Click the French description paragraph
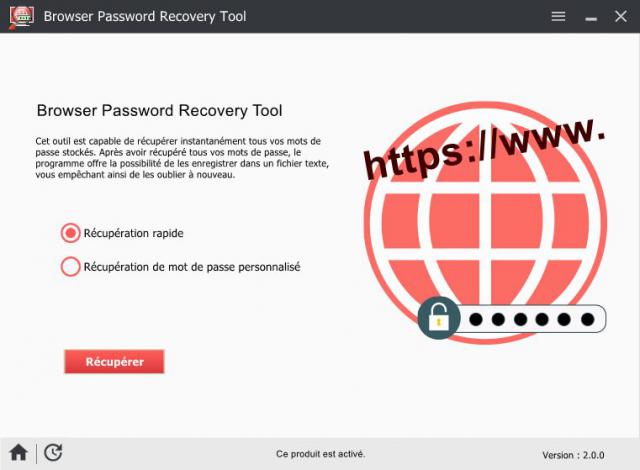Image resolution: width=640 pixels, height=470 pixels. pyautogui.click(x=182, y=158)
